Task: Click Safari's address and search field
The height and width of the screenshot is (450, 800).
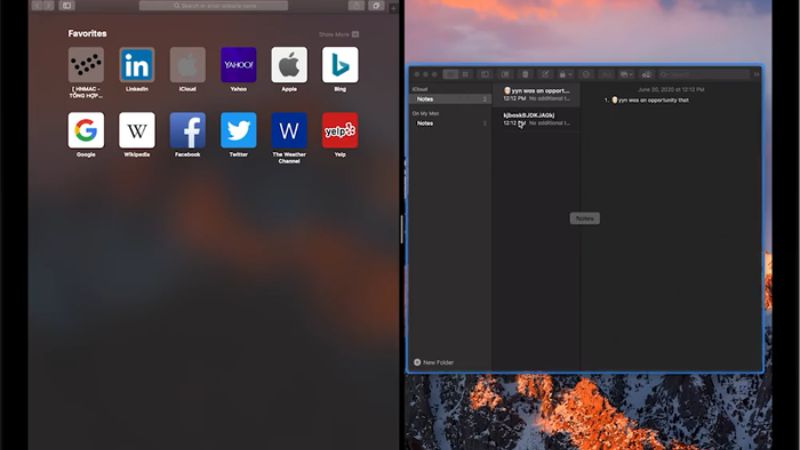Action: point(213,6)
